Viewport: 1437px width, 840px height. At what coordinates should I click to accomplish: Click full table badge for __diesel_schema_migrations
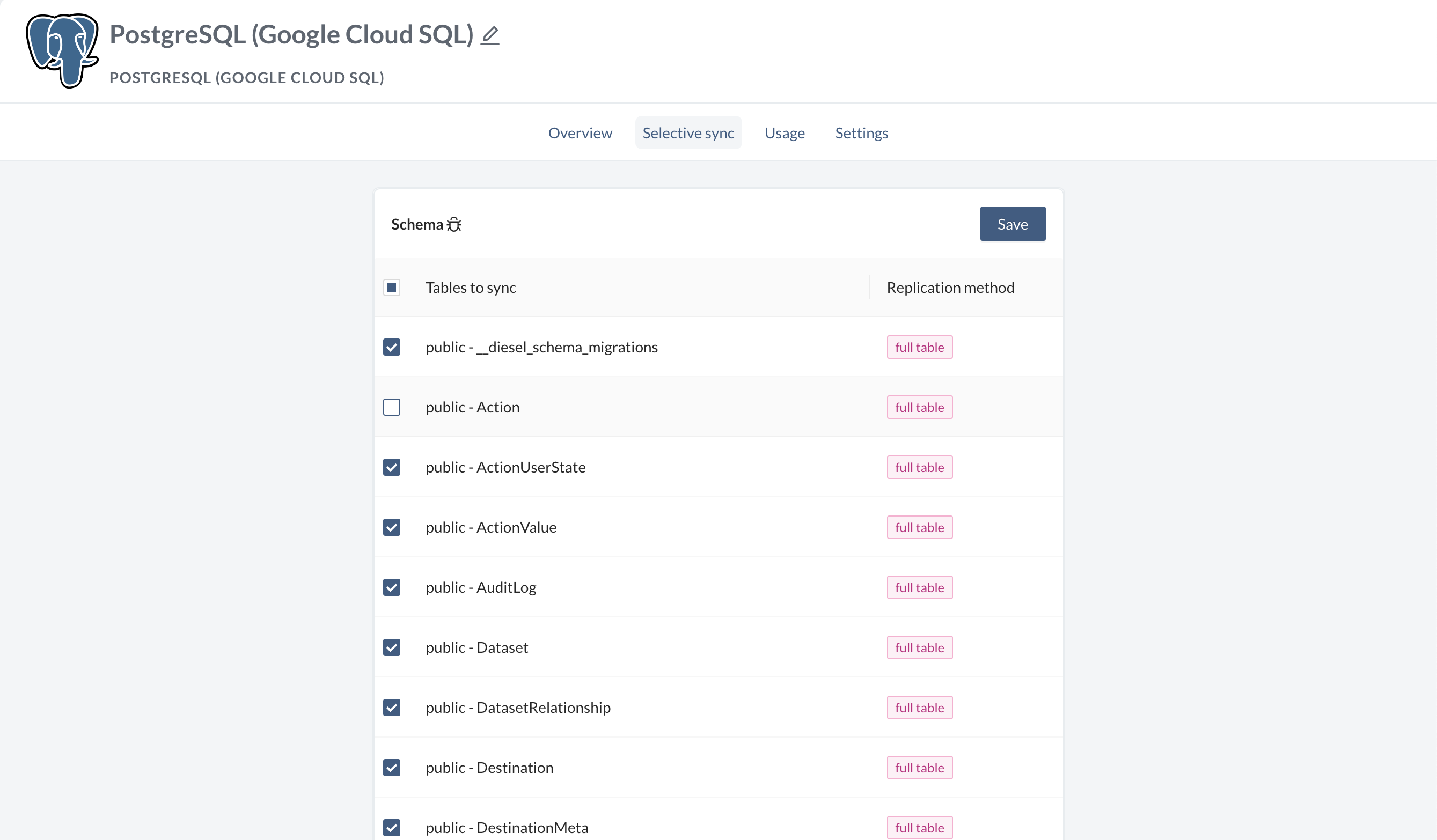coord(920,347)
